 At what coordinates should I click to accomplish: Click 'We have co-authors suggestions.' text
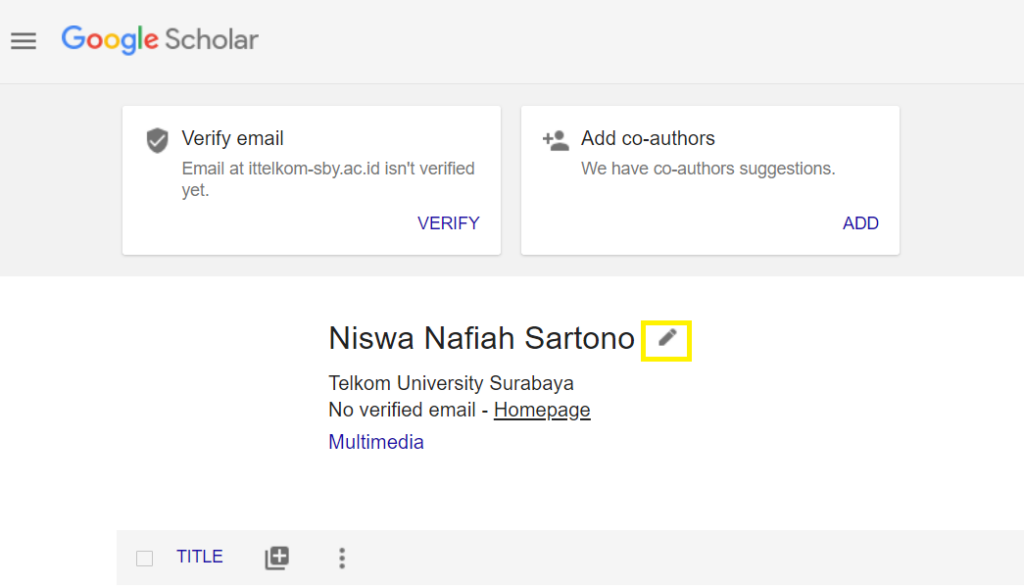click(x=709, y=169)
